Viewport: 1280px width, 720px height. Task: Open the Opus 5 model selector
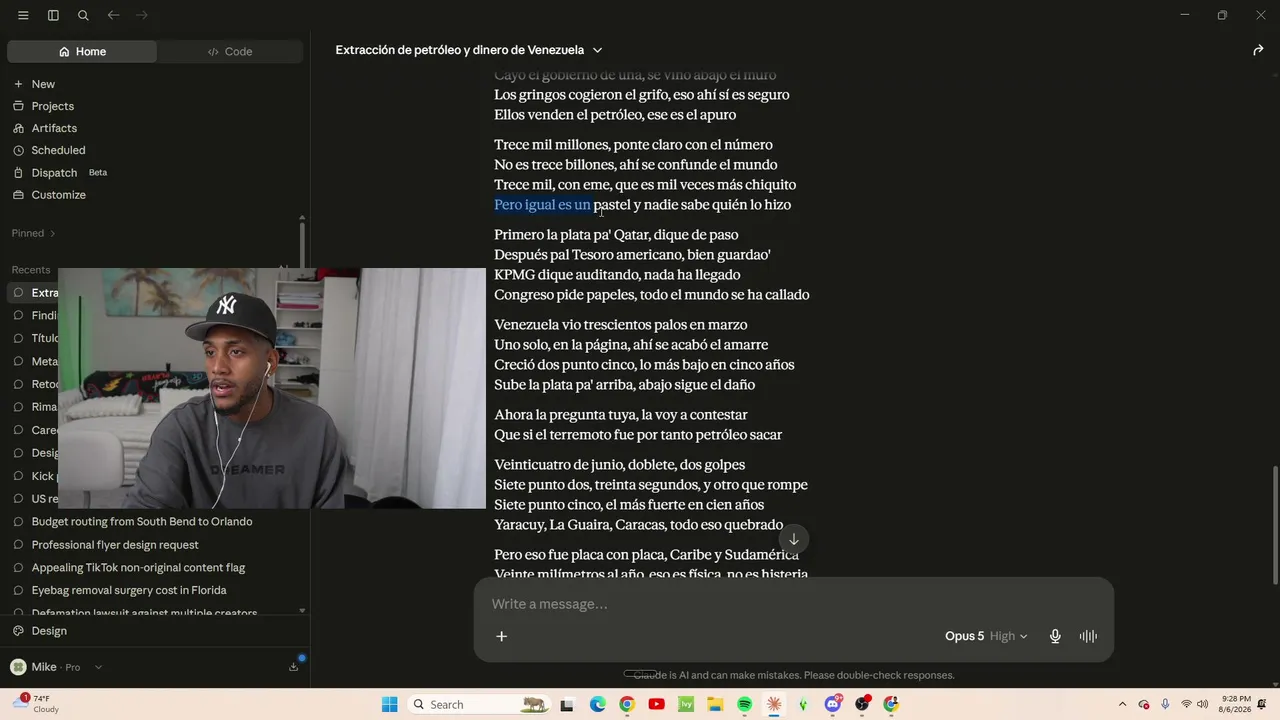click(x=986, y=636)
